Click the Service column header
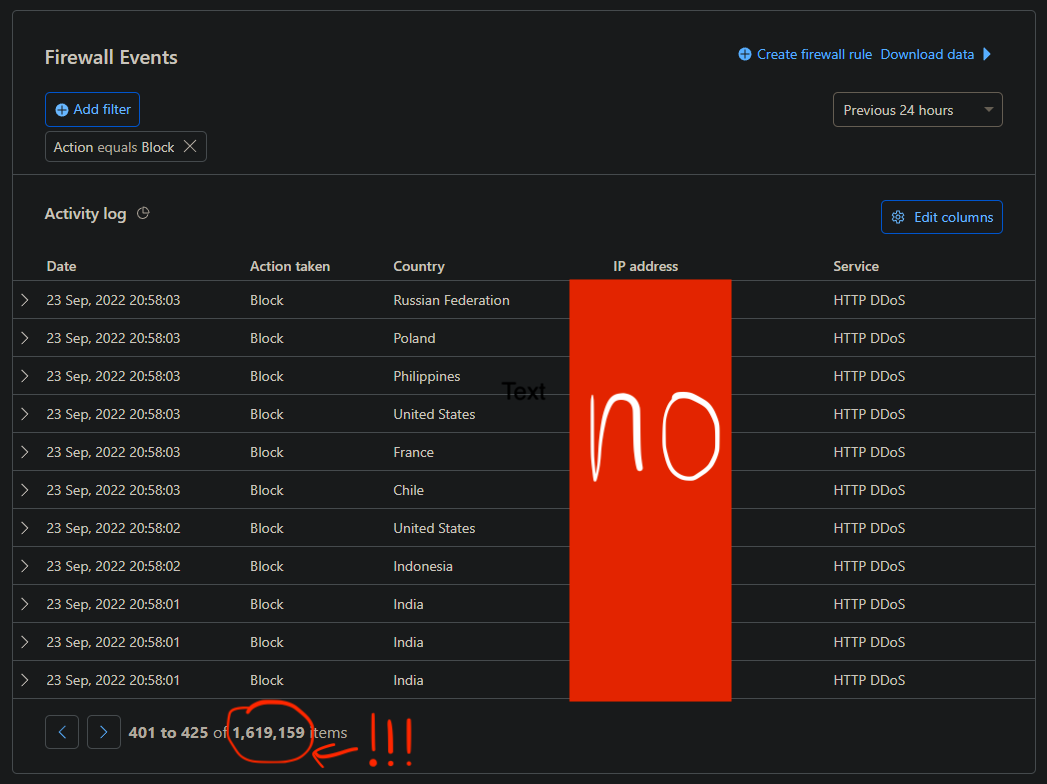1047x784 pixels. point(856,266)
